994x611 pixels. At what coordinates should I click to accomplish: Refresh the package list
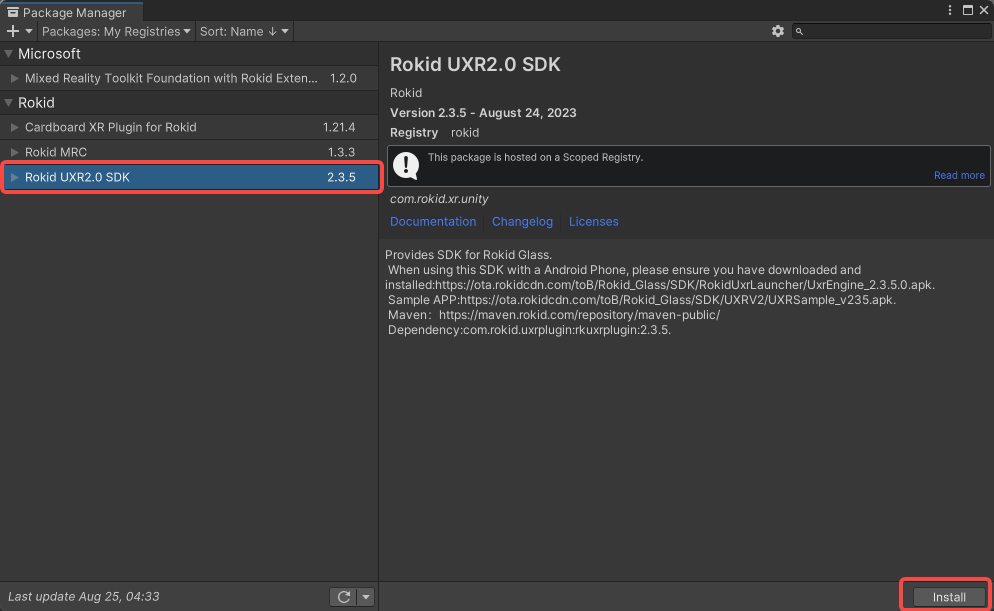(x=341, y=596)
